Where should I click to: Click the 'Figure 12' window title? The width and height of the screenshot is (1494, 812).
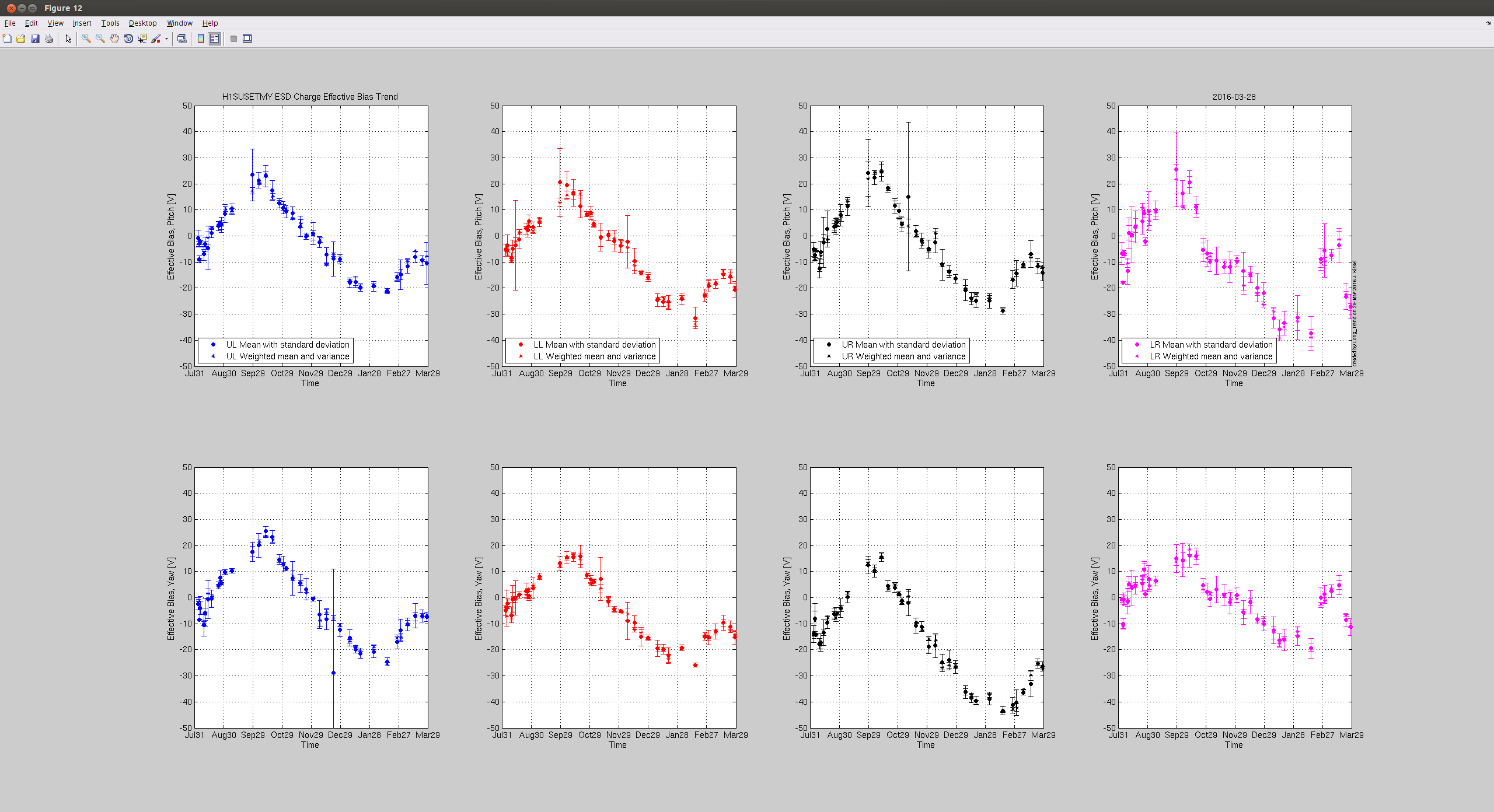point(63,8)
